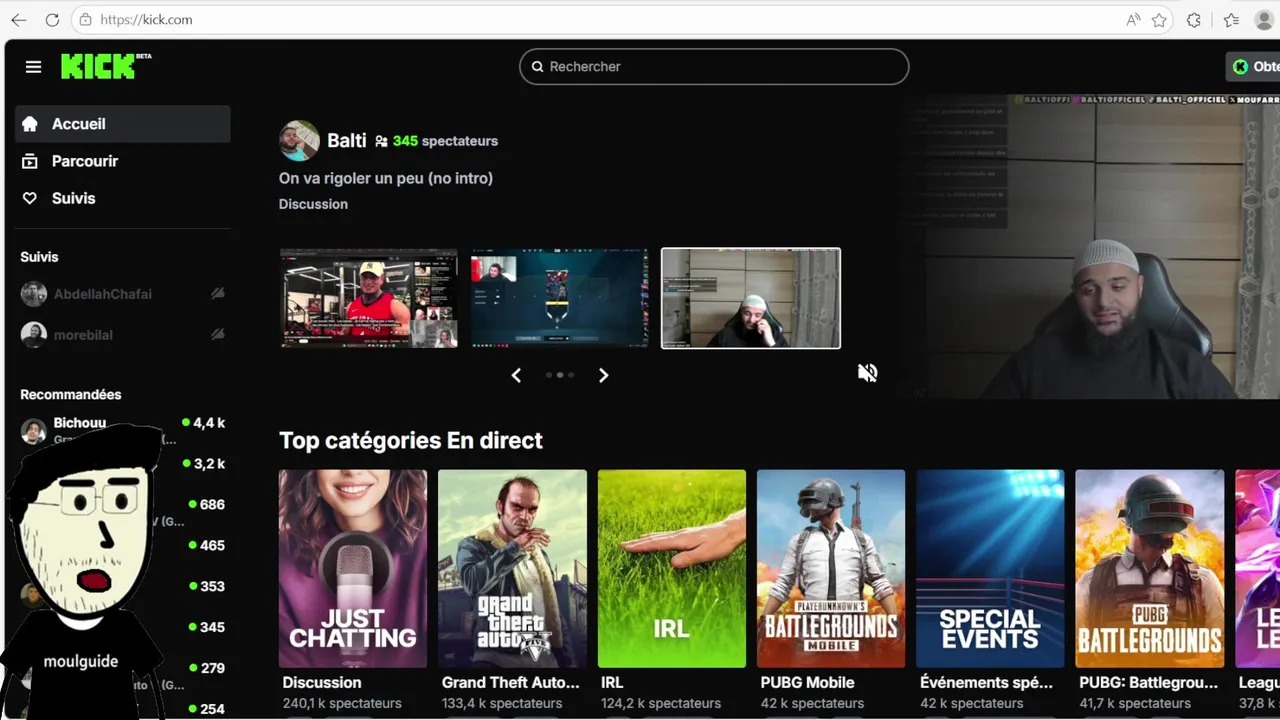Click offline icon beside morebilal
Viewport: 1280px width, 720px height.
pyautogui.click(x=218, y=335)
